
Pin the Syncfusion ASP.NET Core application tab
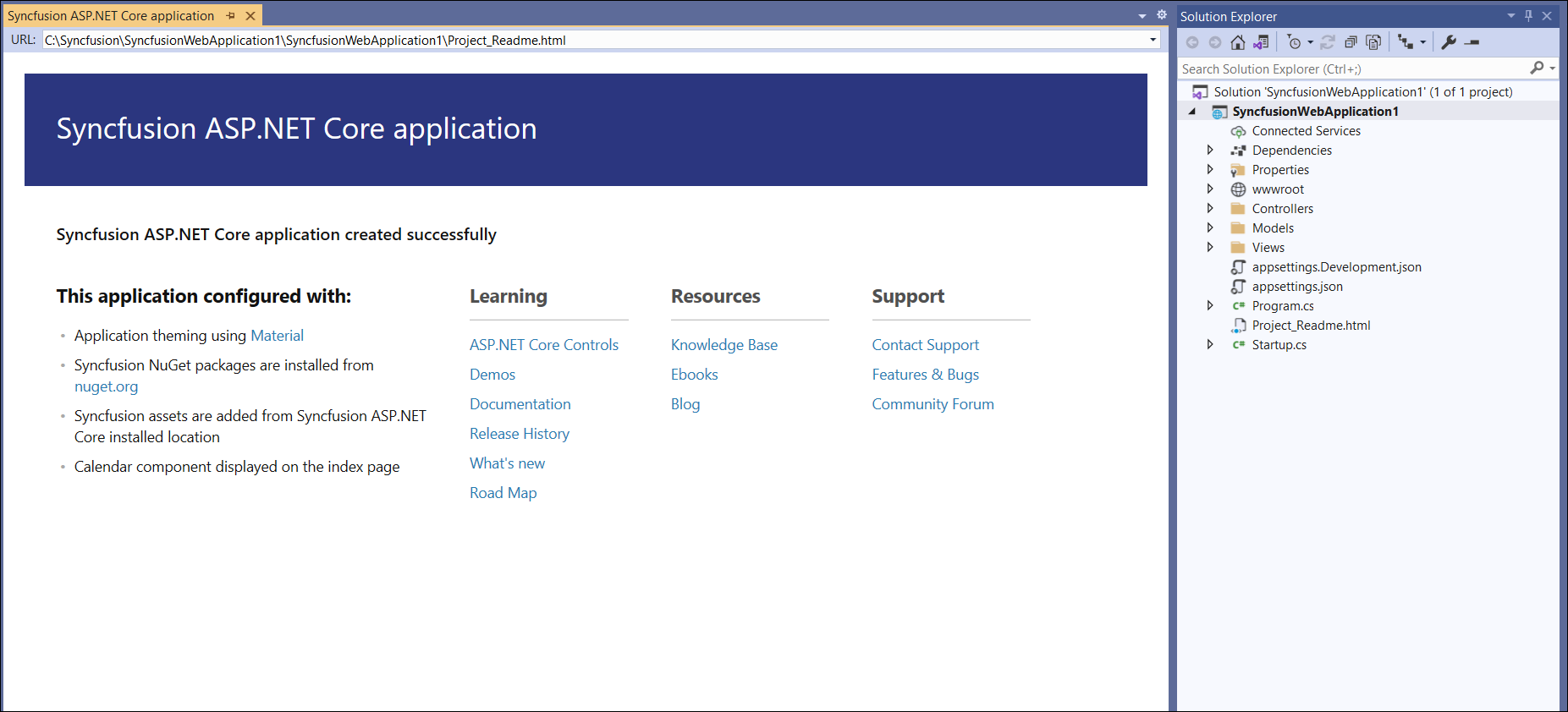(x=230, y=16)
